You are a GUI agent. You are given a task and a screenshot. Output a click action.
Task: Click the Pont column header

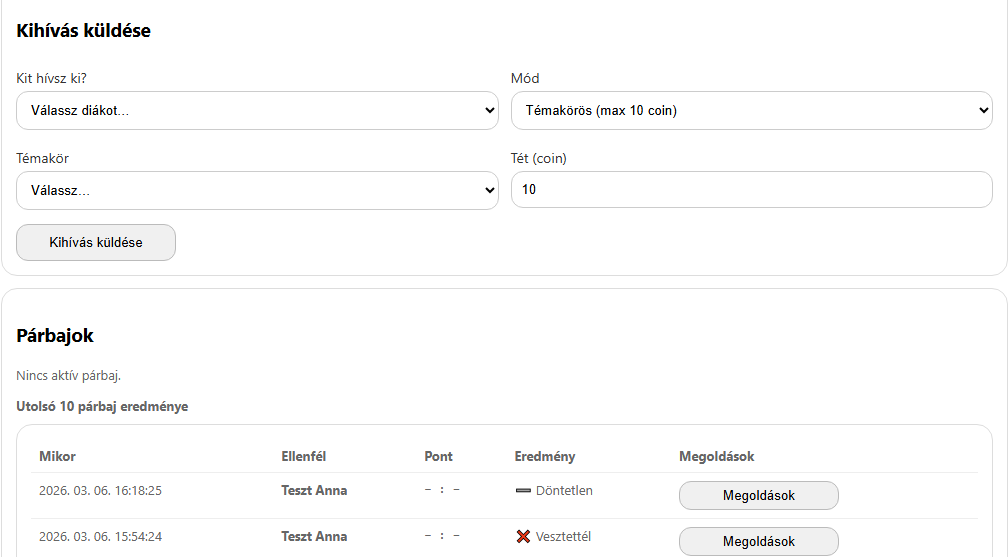[438, 456]
